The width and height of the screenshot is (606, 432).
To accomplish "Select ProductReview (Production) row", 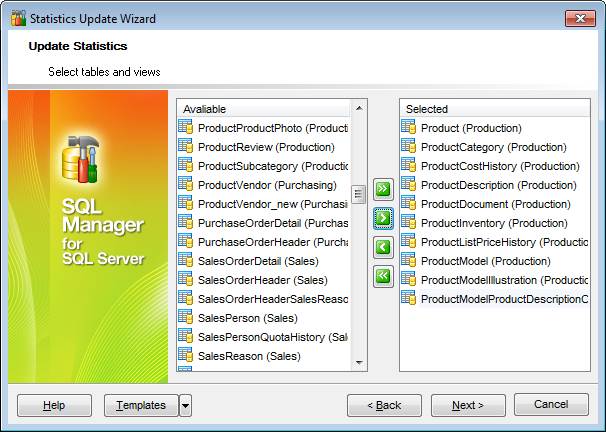I will pos(263,147).
